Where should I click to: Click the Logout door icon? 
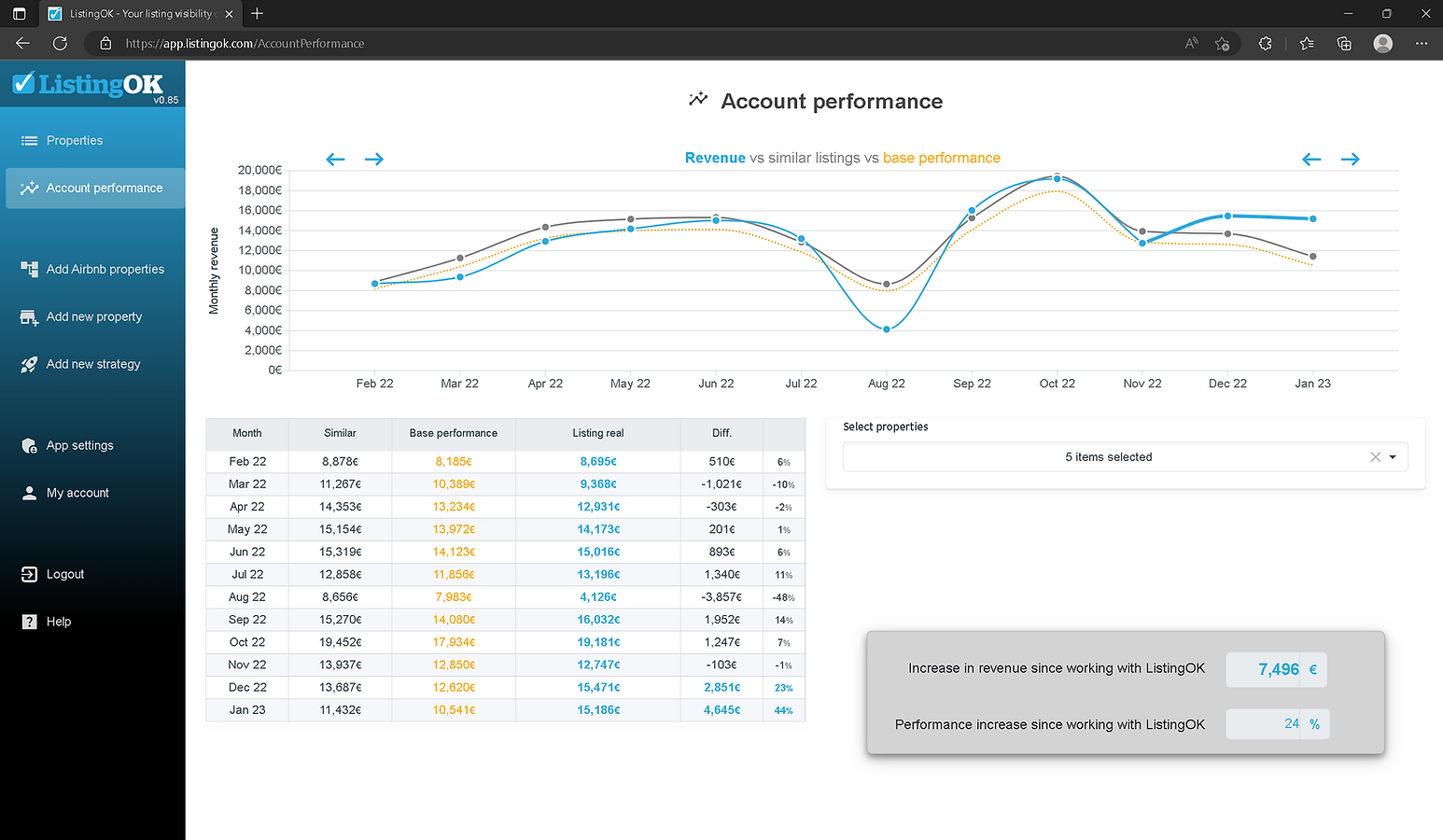pyautogui.click(x=29, y=575)
